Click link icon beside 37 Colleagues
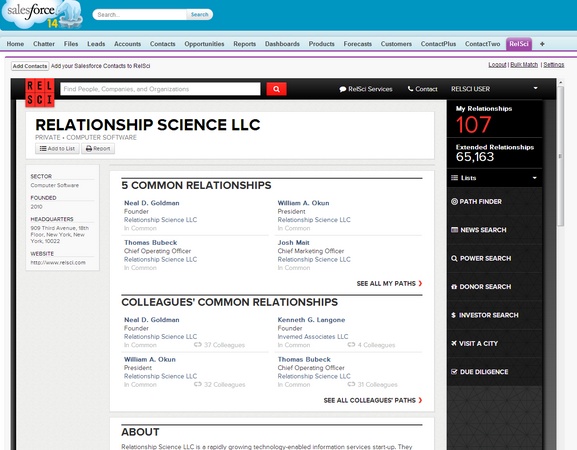Screen dimensions: 577x450 (x=198, y=345)
